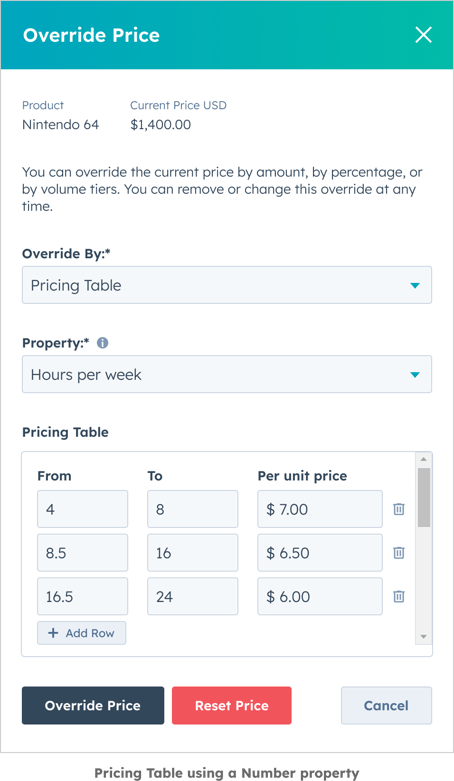The height and width of the screenshot is (781, 454).
Task: Open the Override By dropdown
Action: [x=227, y=285]
